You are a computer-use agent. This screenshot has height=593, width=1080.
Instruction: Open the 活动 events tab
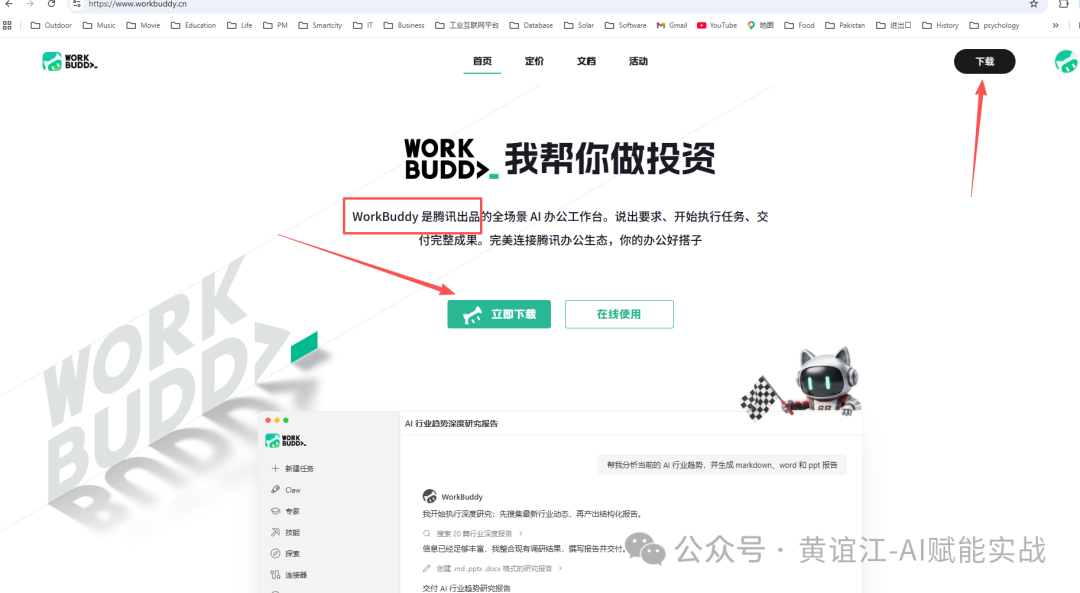click(638, 61)
